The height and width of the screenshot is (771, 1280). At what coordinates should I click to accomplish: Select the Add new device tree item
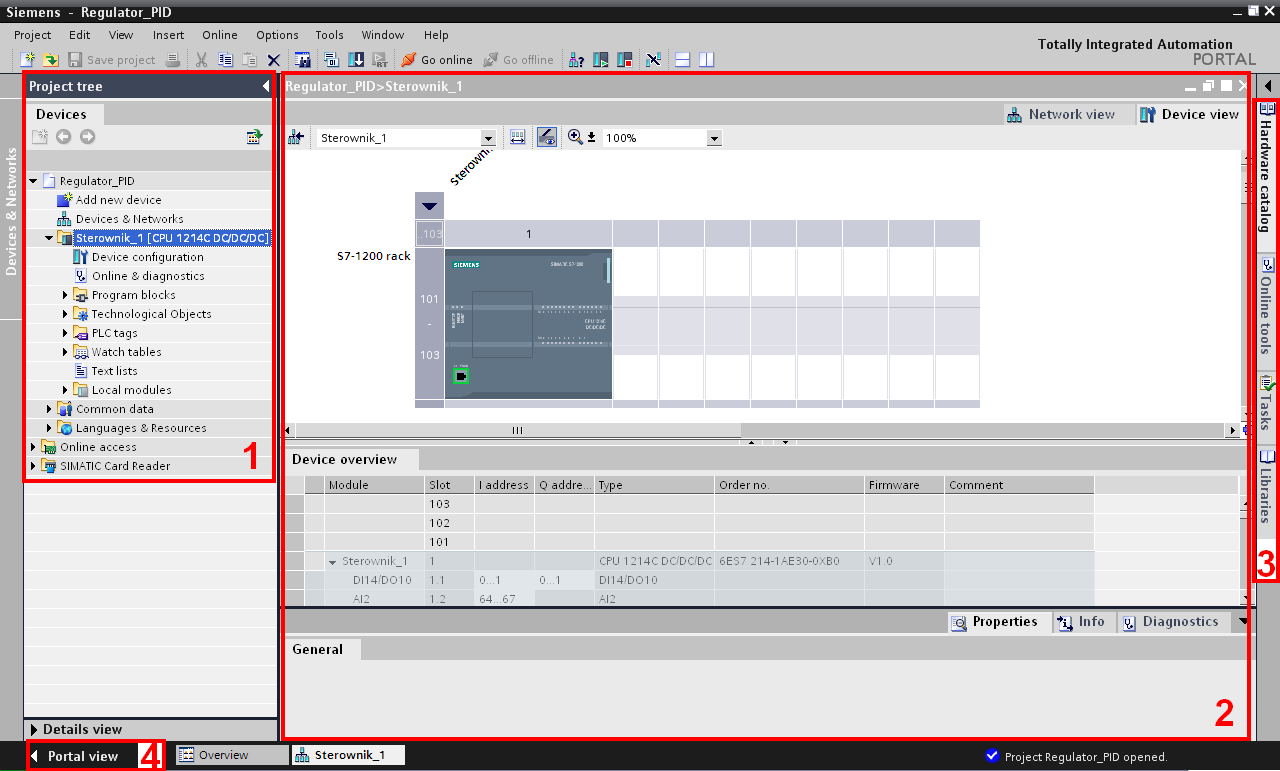[118, 200]
